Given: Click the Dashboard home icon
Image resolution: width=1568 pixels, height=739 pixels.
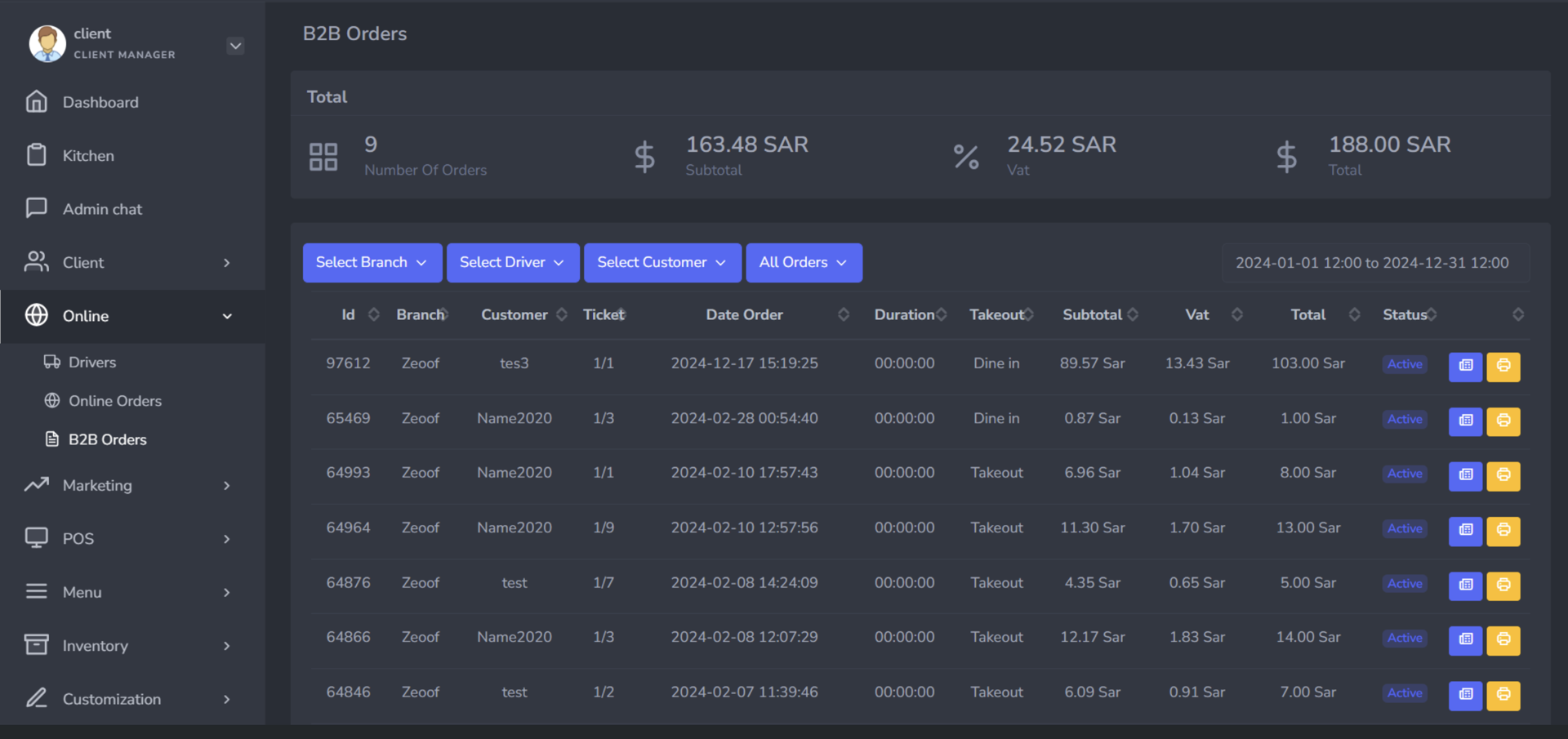Looking at the screenshot, I should click(x=36, y=101).
